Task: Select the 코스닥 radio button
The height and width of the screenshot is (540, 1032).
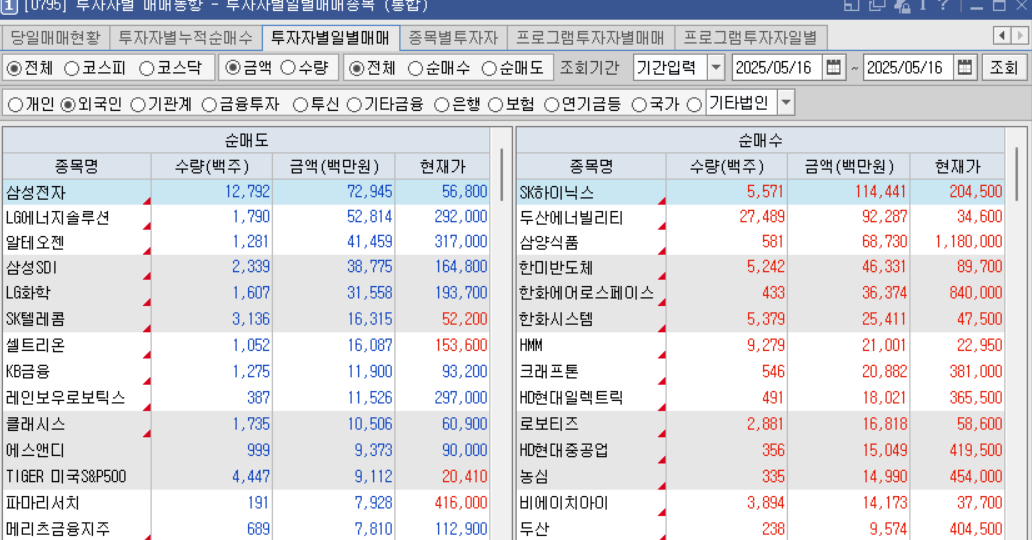Action: pos(147,68)
